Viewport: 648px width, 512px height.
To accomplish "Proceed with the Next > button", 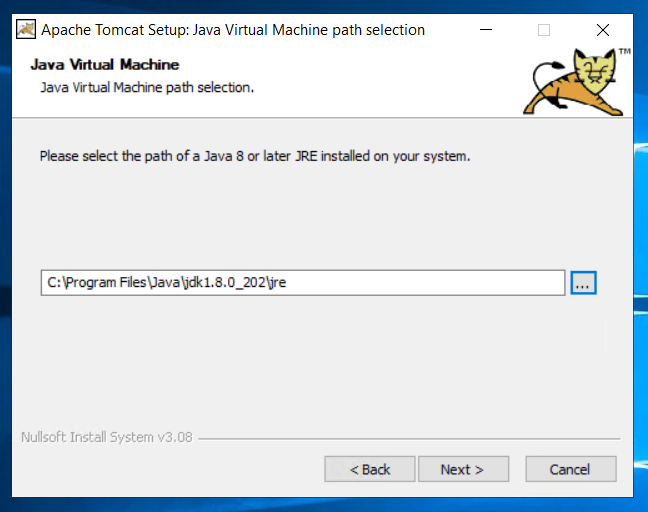I will click(x=463, y=469).
